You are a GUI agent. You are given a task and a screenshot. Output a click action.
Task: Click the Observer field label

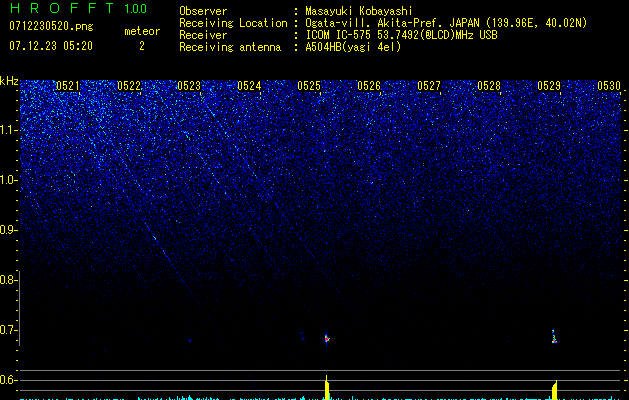203,11
